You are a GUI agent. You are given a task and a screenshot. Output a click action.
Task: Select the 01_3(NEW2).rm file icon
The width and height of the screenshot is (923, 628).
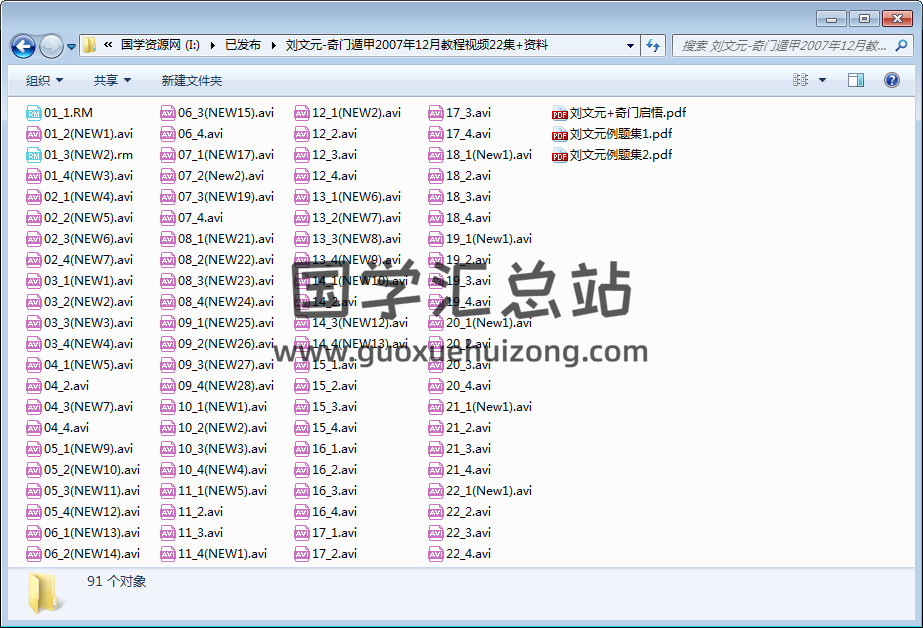tap(34, 155)
